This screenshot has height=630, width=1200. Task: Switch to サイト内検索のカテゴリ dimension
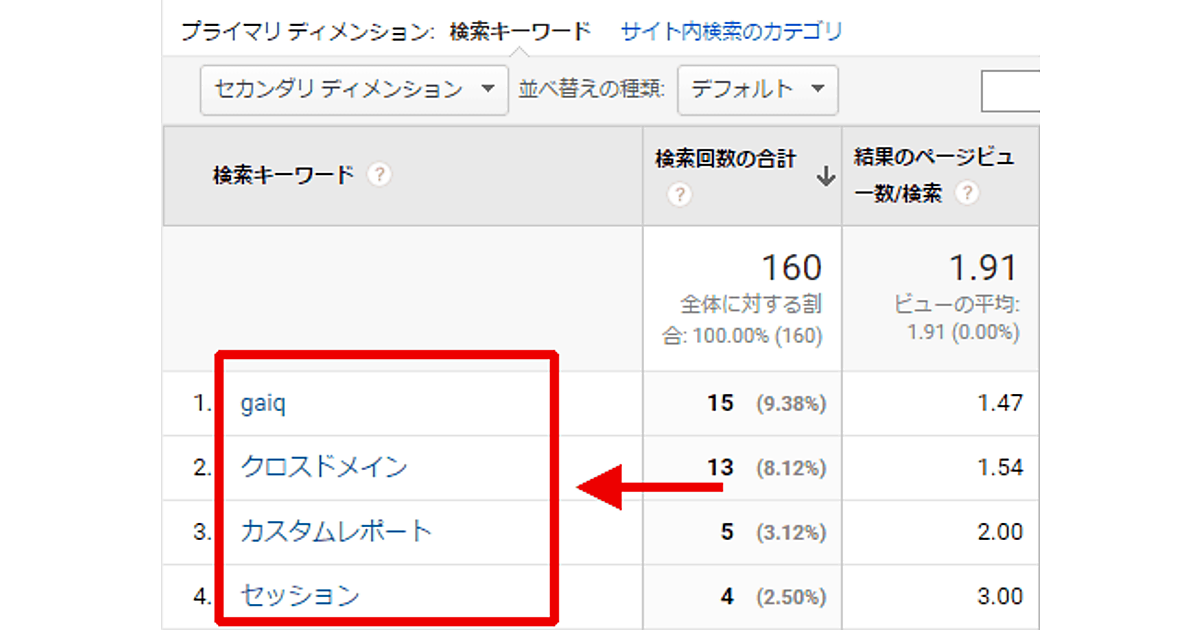coord(731,31)
